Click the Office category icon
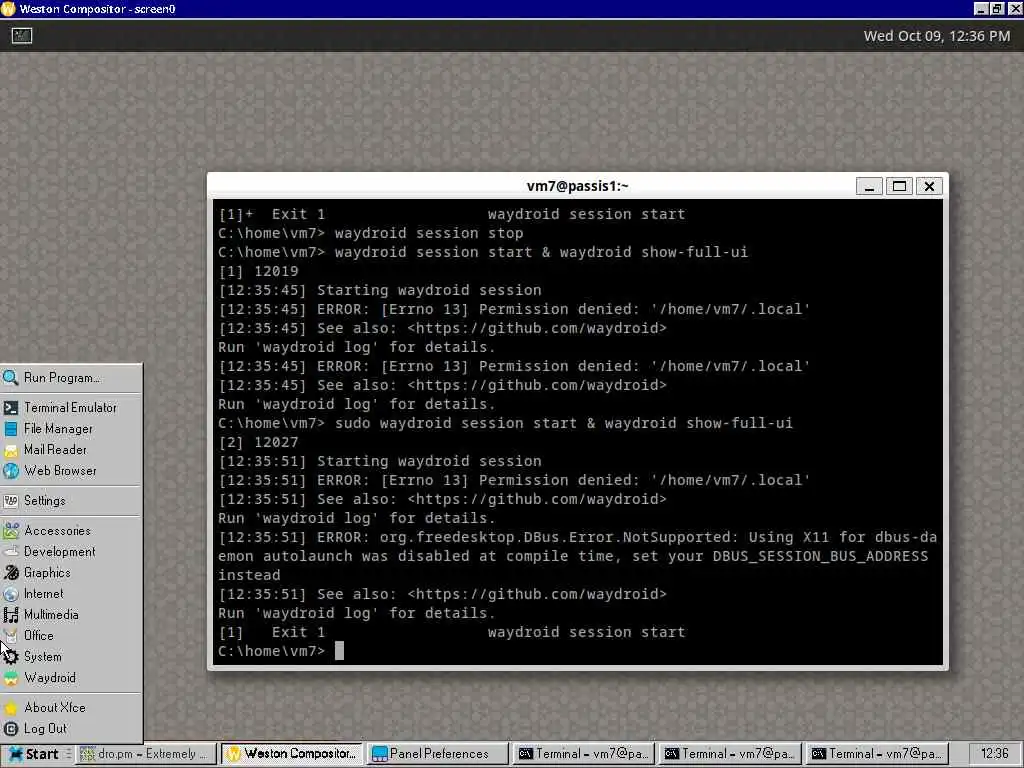 tap(10, 635)
